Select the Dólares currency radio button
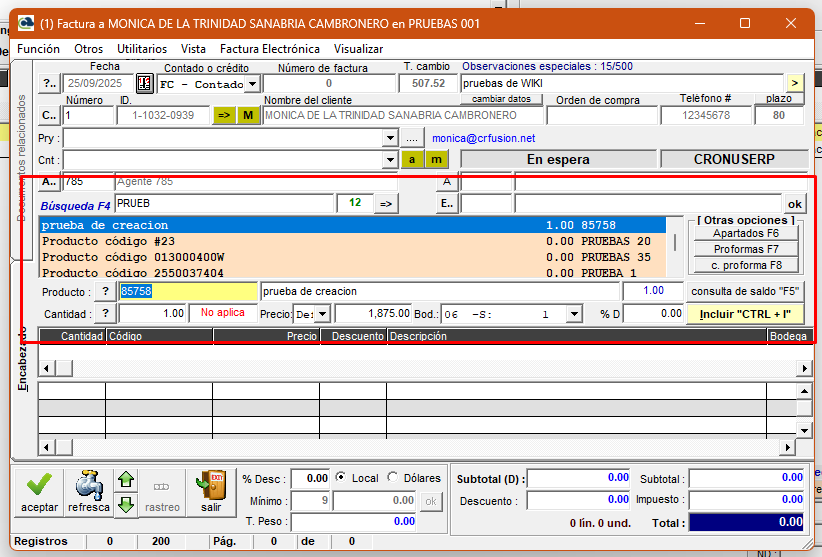The height and width of the screenshot is (557, 822). (392, 478)
